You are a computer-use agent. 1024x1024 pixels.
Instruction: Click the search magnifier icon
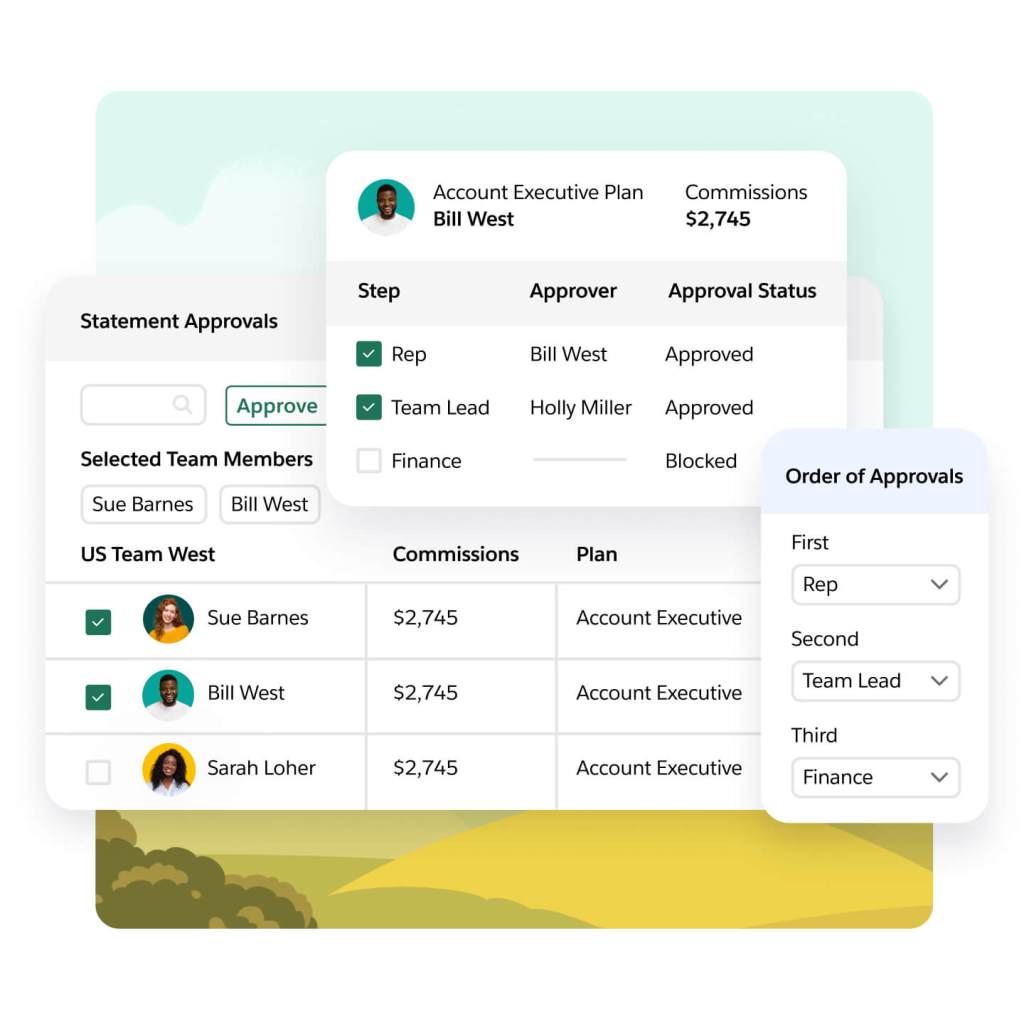click(x=182, y=405)
